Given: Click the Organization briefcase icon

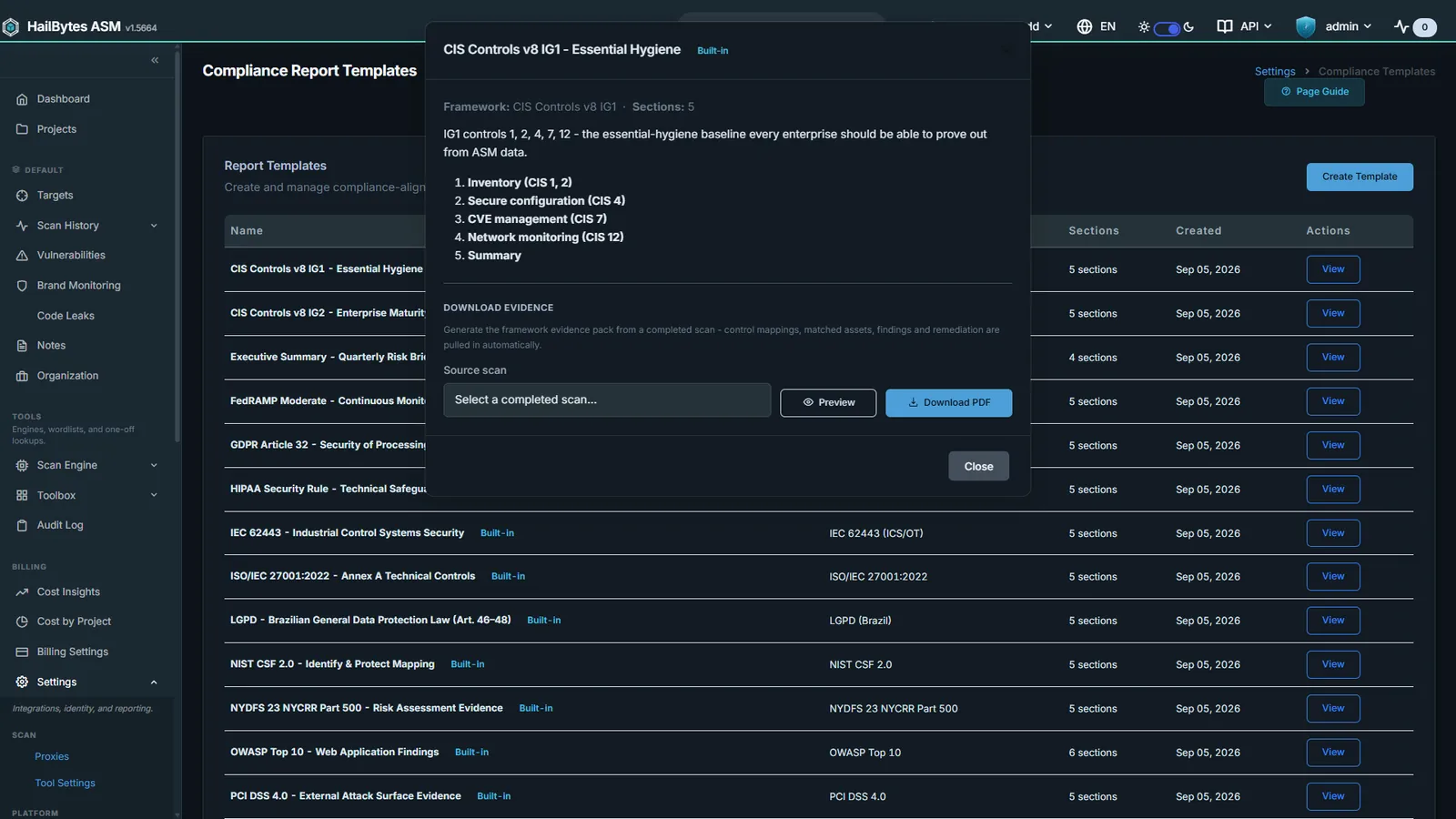Looking at the screenshot, I should 22,376.
